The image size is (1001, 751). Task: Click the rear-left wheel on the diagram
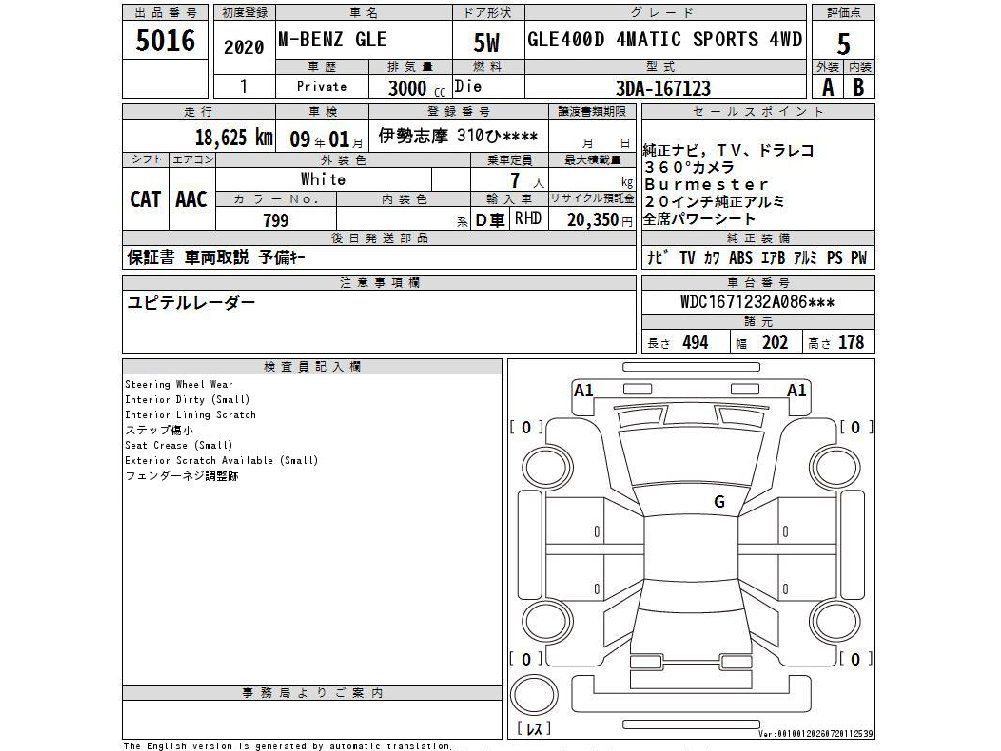pyautogui.click(x=545, y=622)
